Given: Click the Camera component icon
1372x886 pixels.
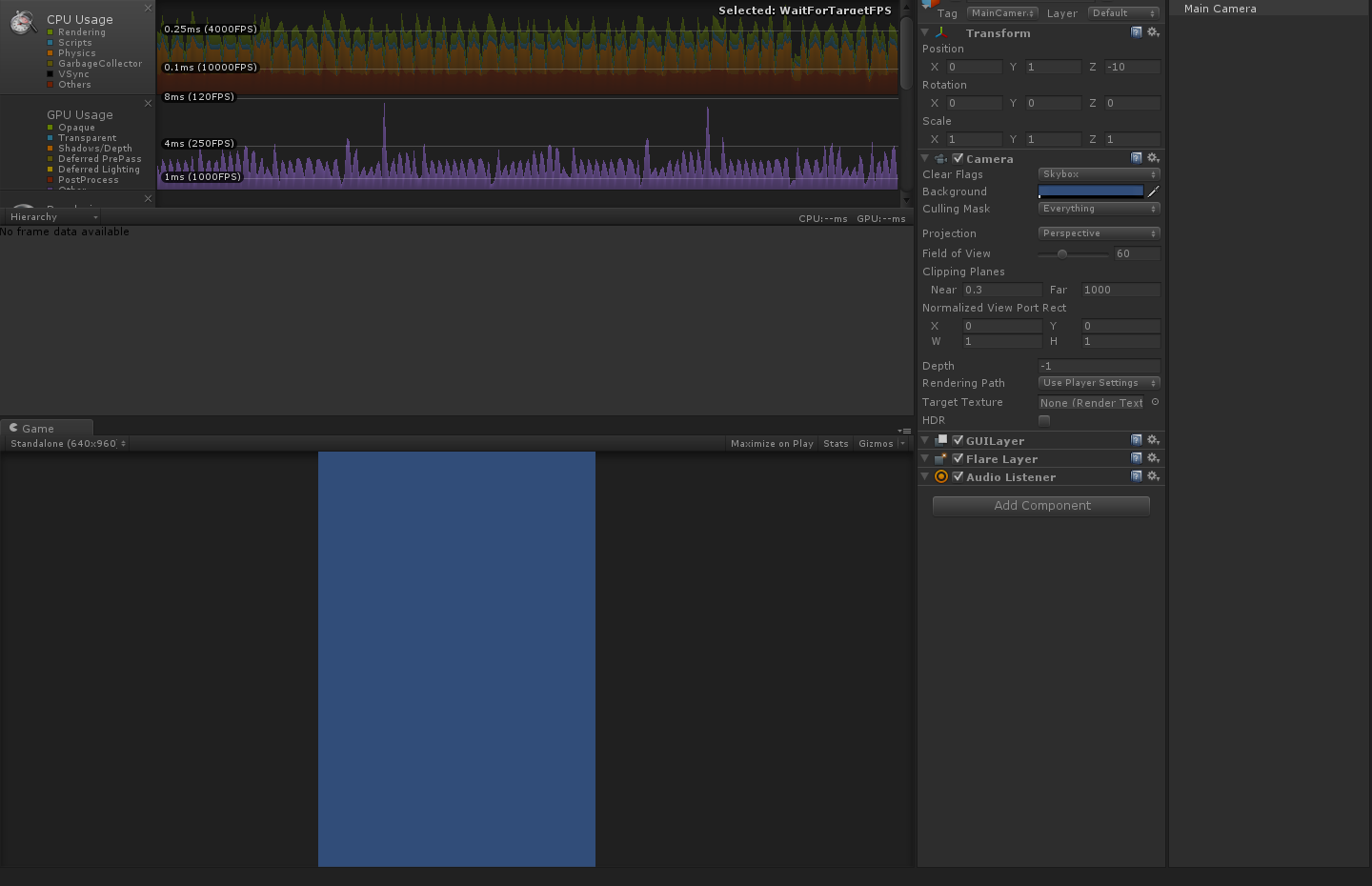Looking at the screenshot, I should click(941, 159).
